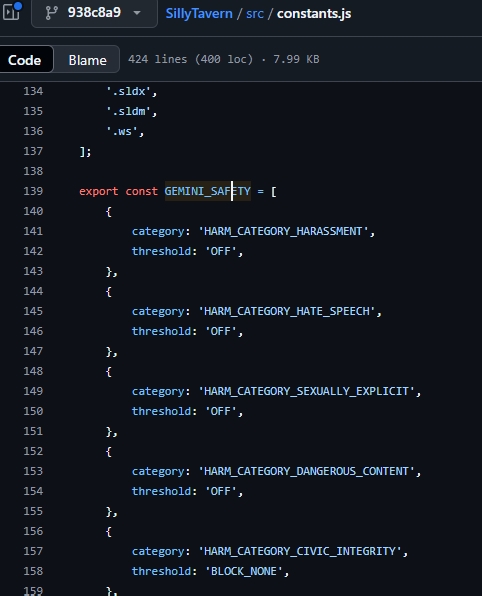Click line number 141 in the gutter
The image size is (482, 596).
[x=33, y=231]
